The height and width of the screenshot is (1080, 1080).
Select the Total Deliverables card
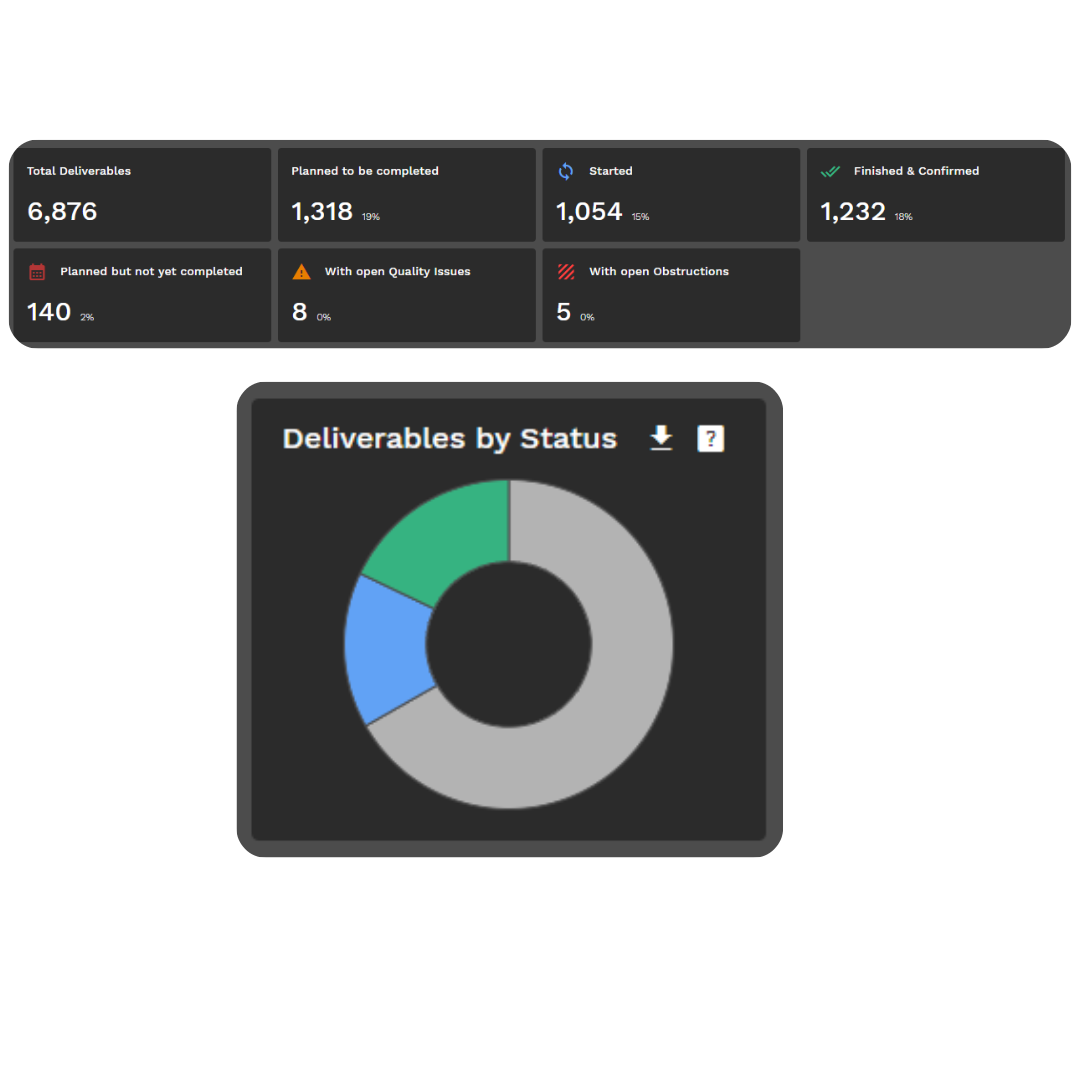(141, 194)
